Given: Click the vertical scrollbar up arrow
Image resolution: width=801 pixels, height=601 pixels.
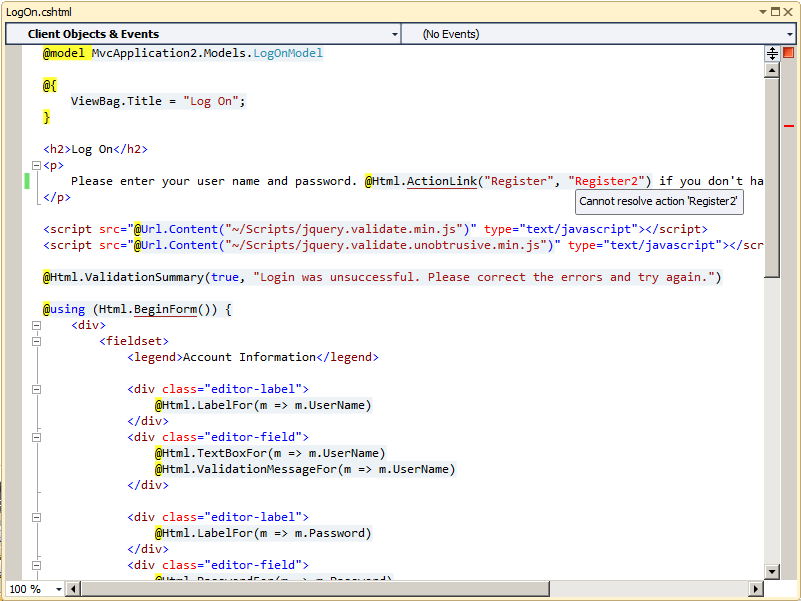Looking at the screenshot, I should tap(772, 70).
